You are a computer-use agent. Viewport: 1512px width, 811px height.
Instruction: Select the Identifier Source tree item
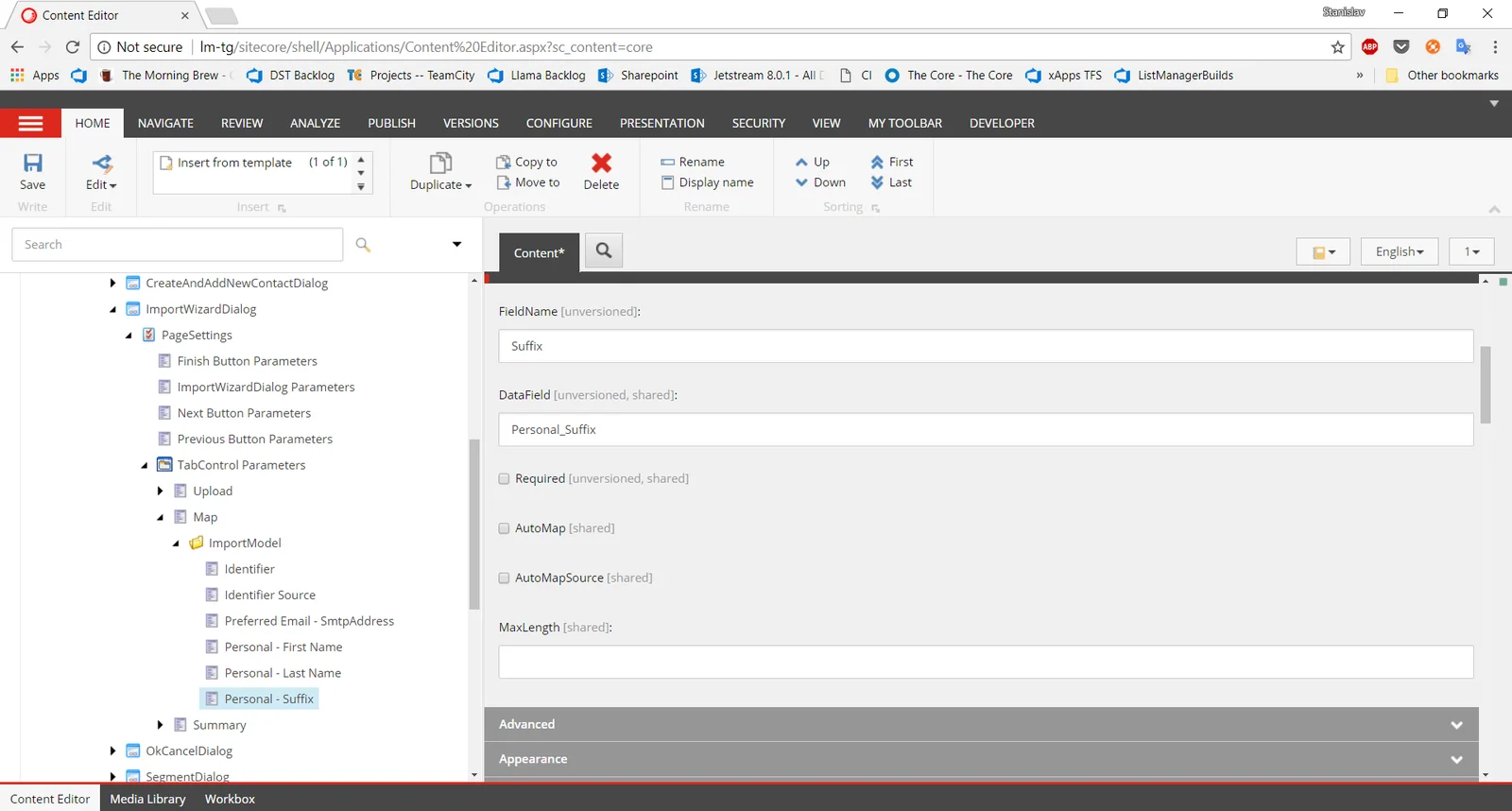[x=269, y=595]
